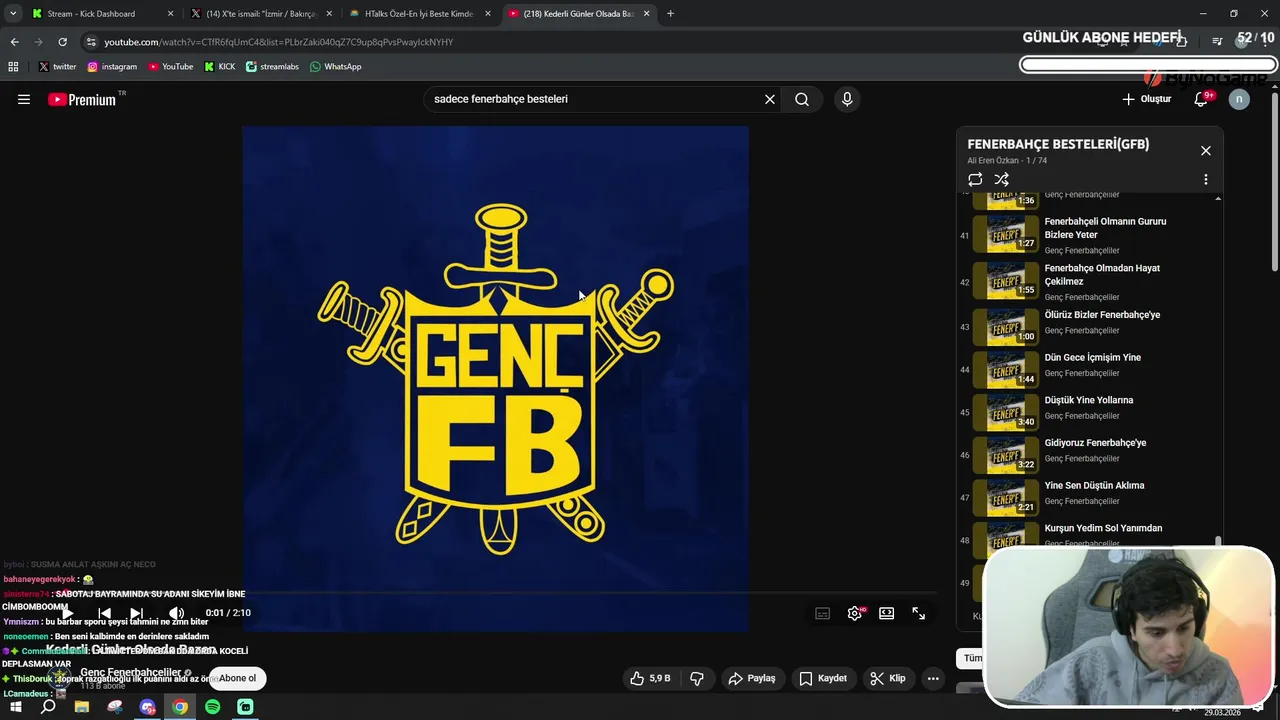Go back in browser history

pyautogui.click(x=14, y=42)
